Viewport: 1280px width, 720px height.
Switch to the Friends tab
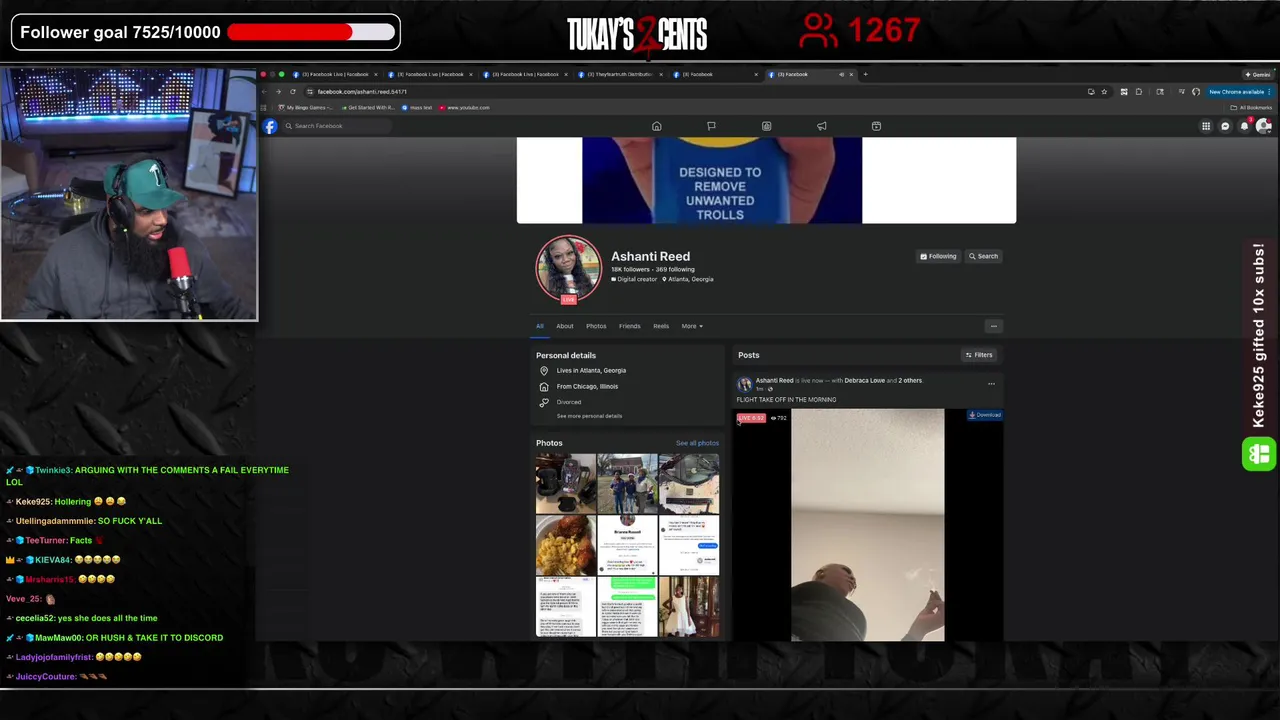point(629,326)
